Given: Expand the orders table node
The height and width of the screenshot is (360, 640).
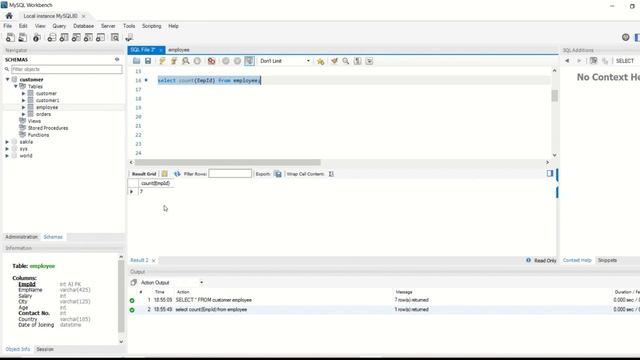Looking at the screenshot, I should (x=24, y=114).
